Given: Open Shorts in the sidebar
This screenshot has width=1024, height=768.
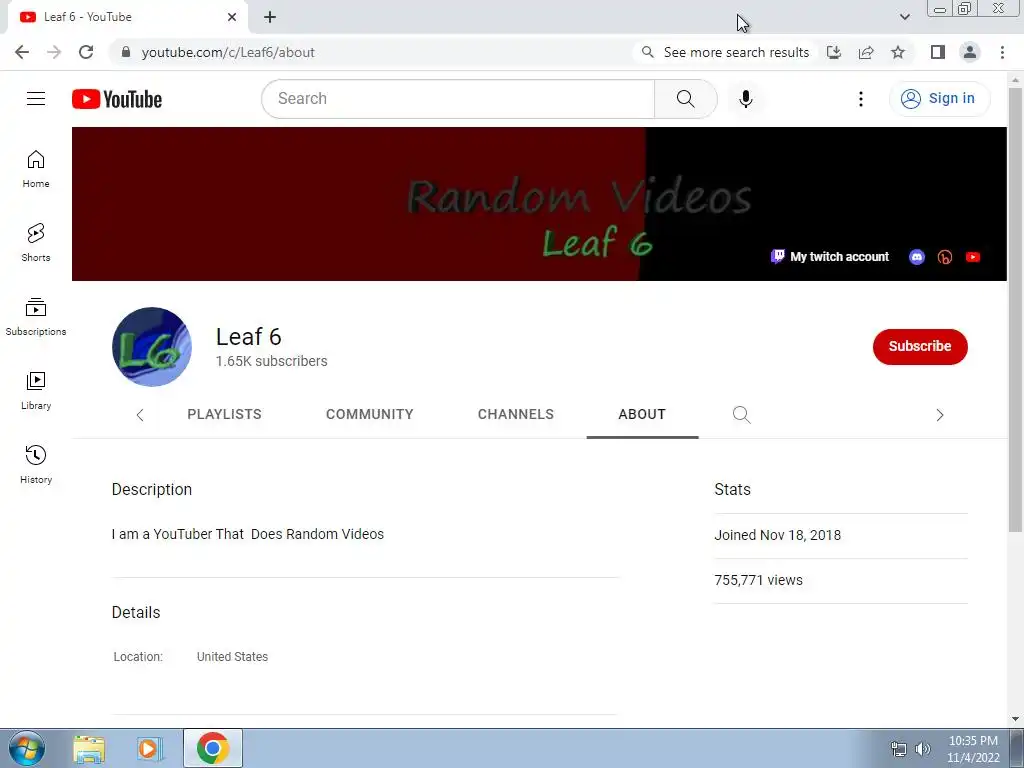Looking at the screenshot, I should coord(36,243).
